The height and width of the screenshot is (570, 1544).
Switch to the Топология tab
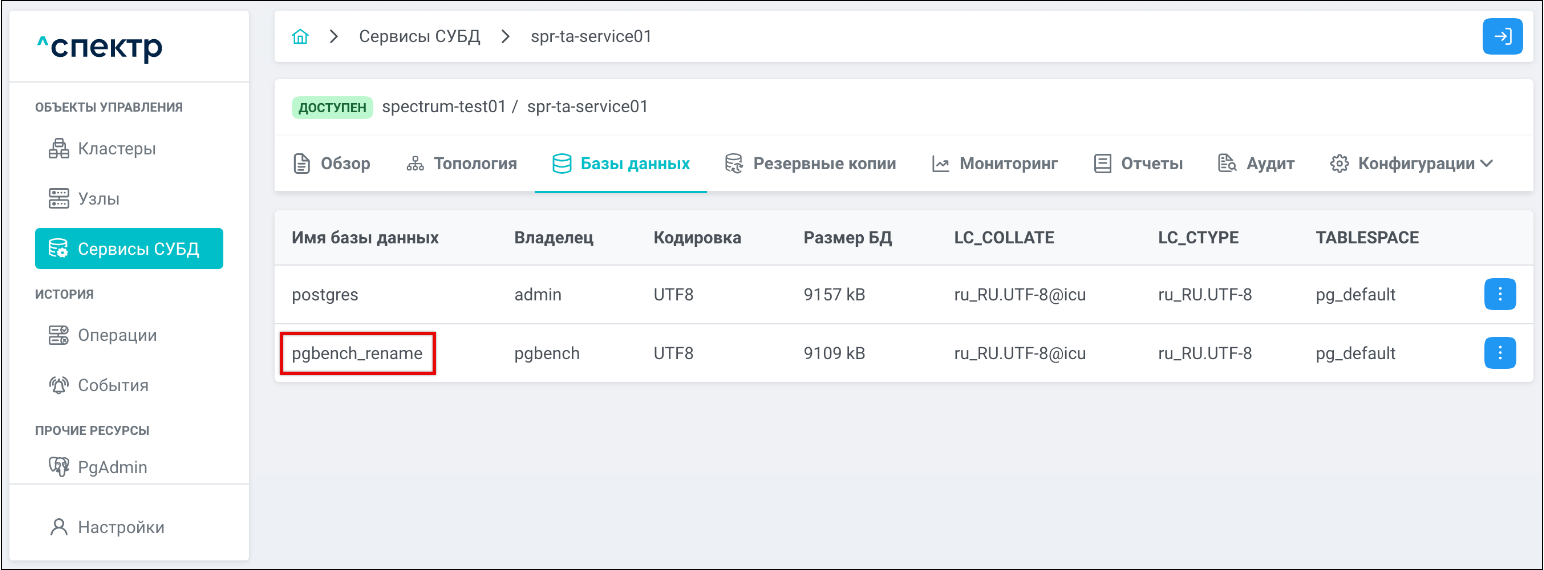pos(462,163)
